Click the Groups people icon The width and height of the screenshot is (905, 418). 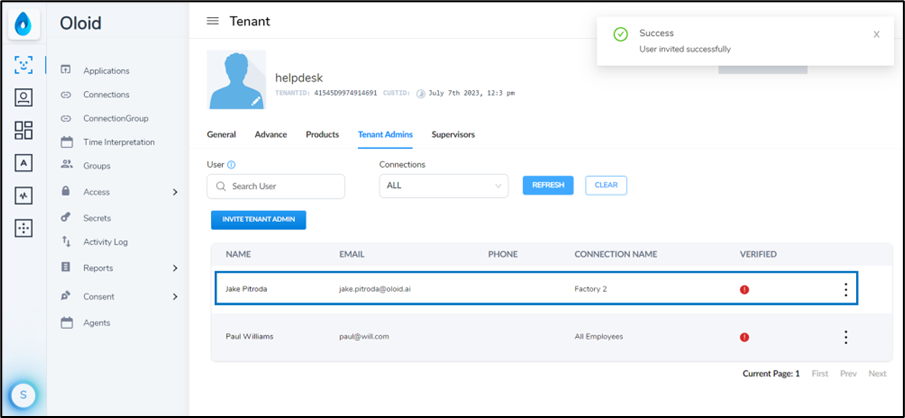(x=66, y=164)
